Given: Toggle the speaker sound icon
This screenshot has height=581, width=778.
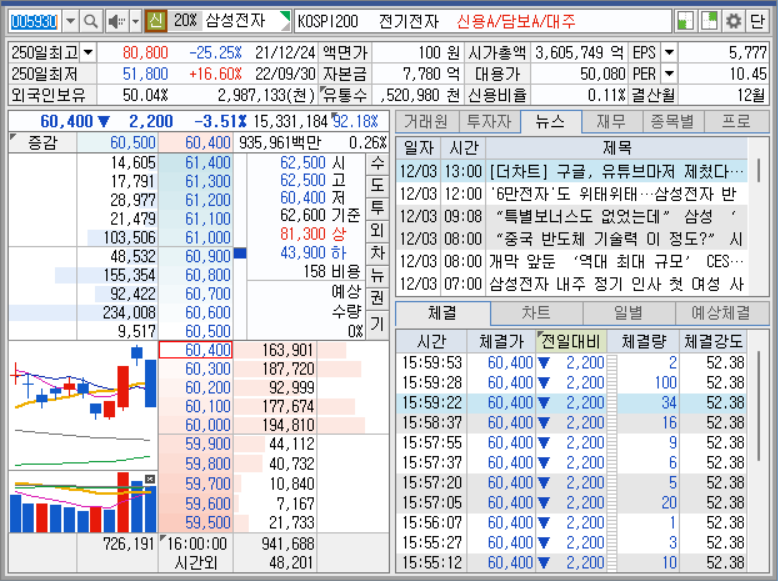Looking at the screenshot, I should click(x=117, y=21).
